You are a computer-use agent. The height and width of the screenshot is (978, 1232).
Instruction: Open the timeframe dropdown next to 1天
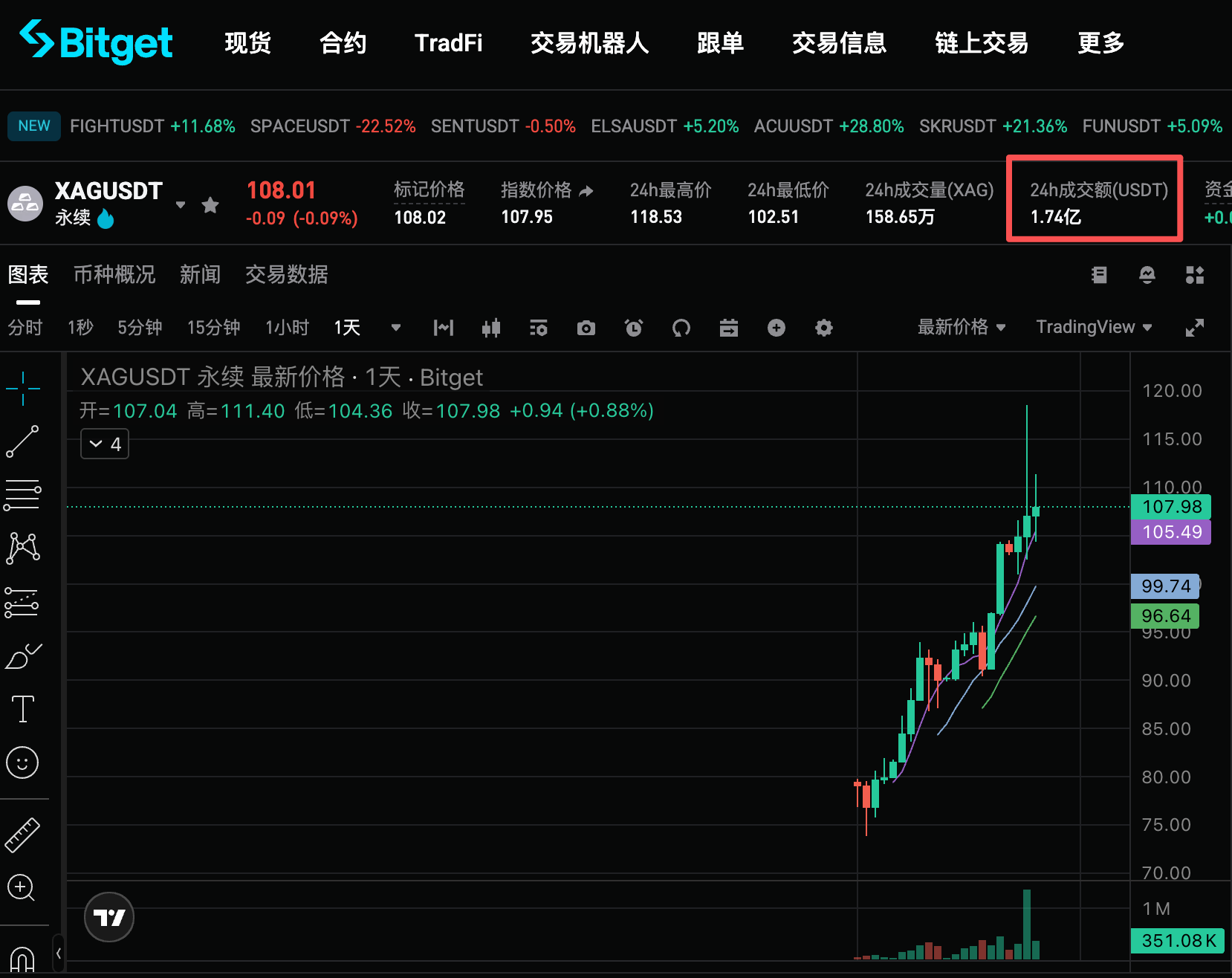[396, 328]
